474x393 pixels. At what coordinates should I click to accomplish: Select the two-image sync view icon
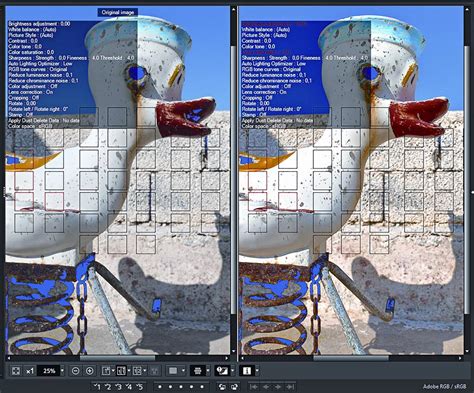point(137,371)
